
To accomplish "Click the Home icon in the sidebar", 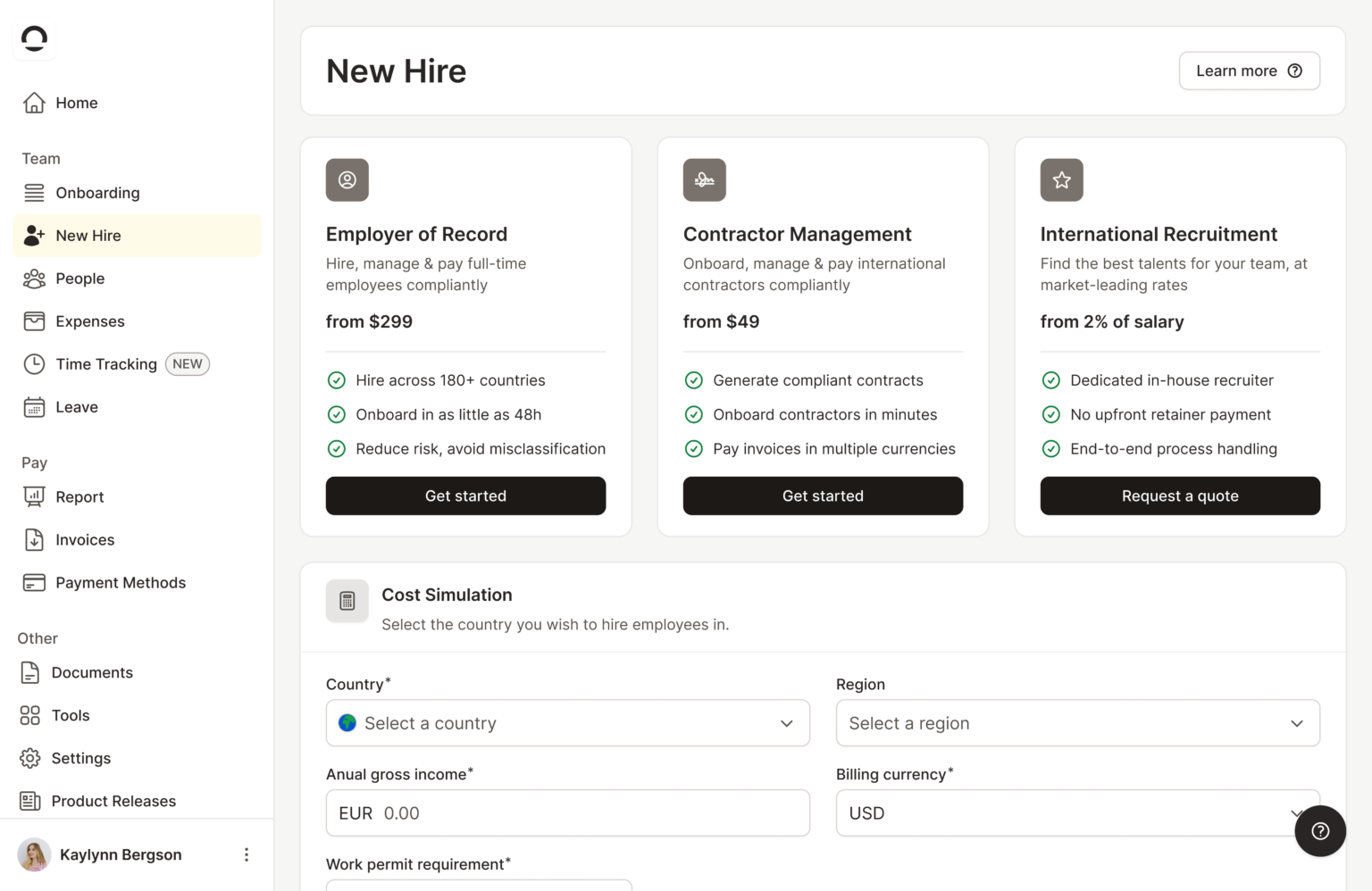I will (x=33, y=103).
